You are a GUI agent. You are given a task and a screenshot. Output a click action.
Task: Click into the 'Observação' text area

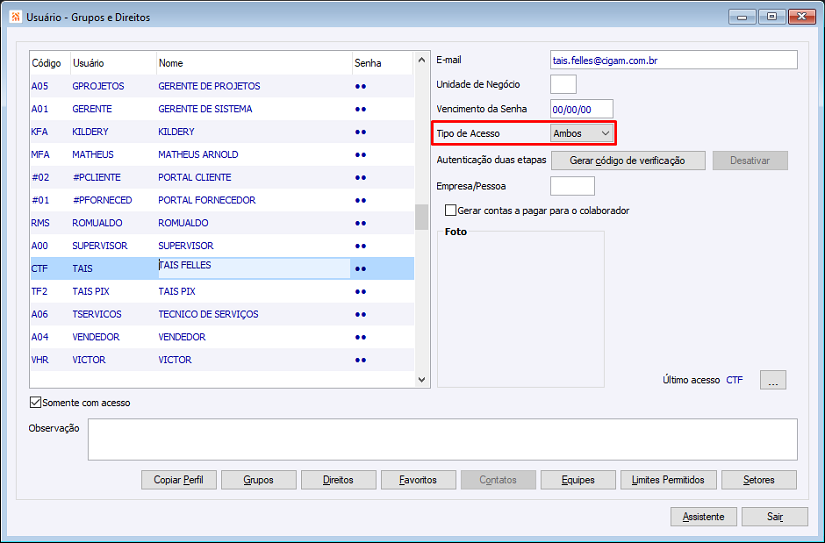pos(442,439)
